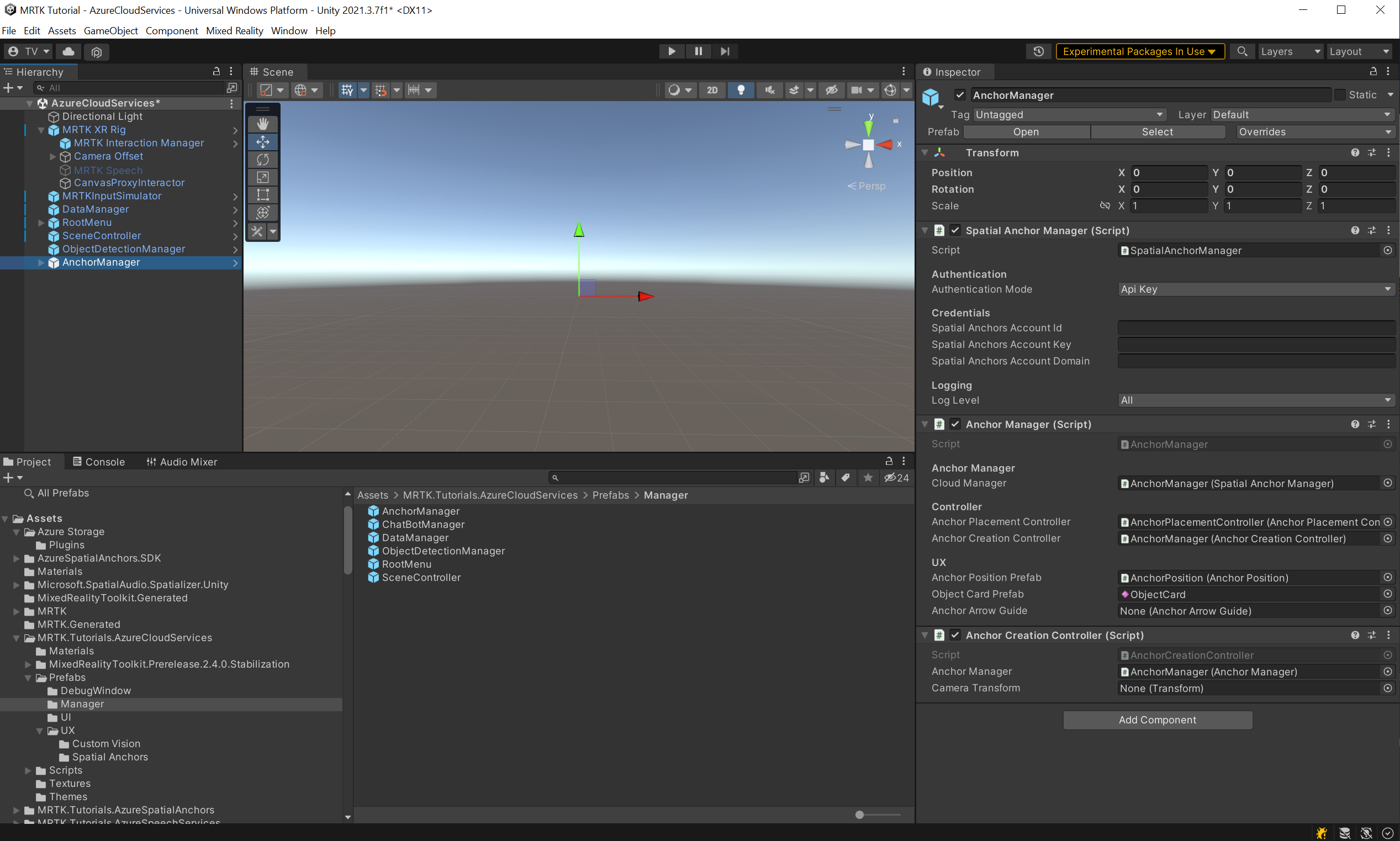Open the Log Level dropdown
The width and height of the screenshot is (1400, 841).
[1254, 400]
